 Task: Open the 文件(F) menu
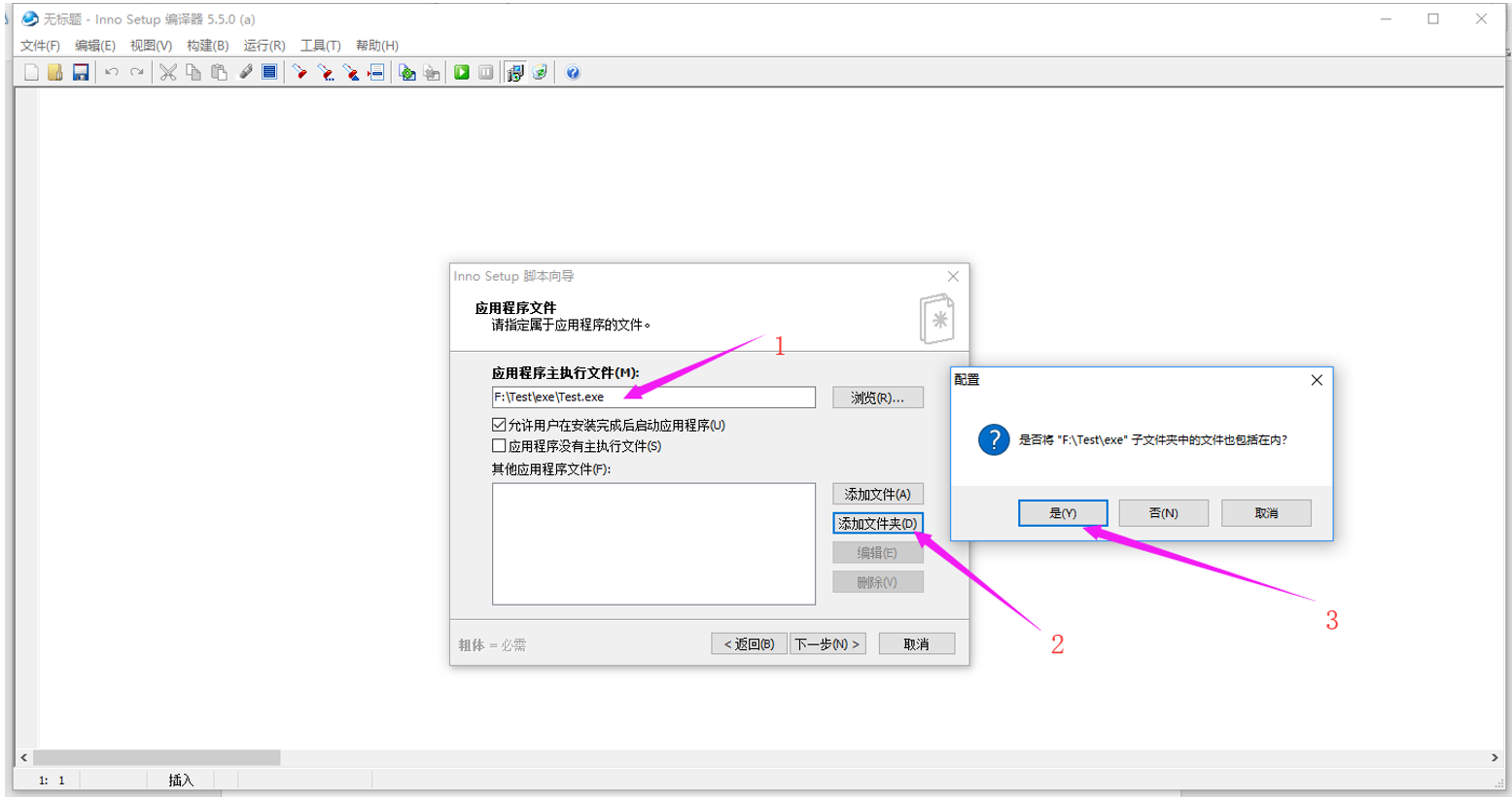click(40, 46)
